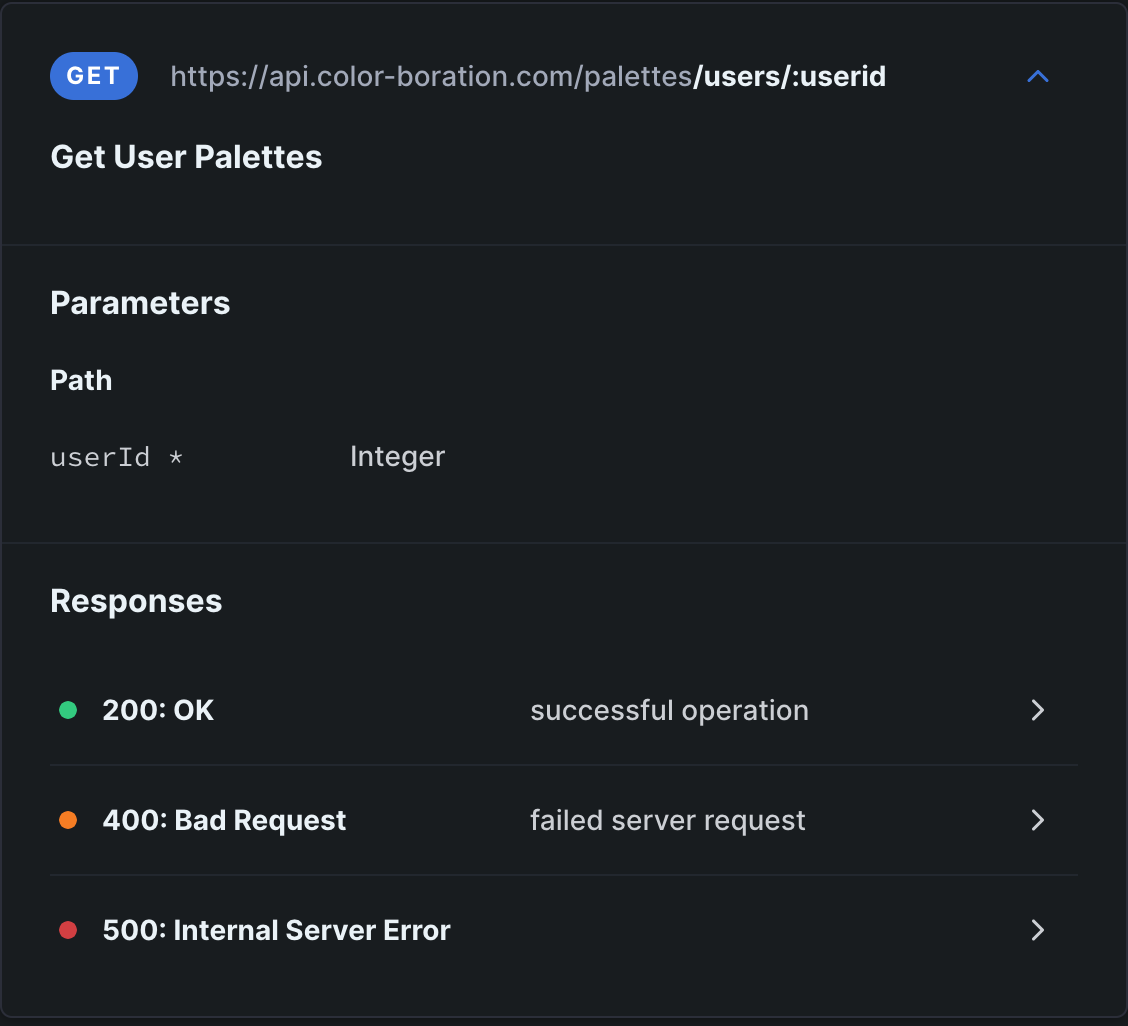This screenshot has height=1026, width=1128.
Task: Click the Parameters section heading
Action: pos(140,303)
